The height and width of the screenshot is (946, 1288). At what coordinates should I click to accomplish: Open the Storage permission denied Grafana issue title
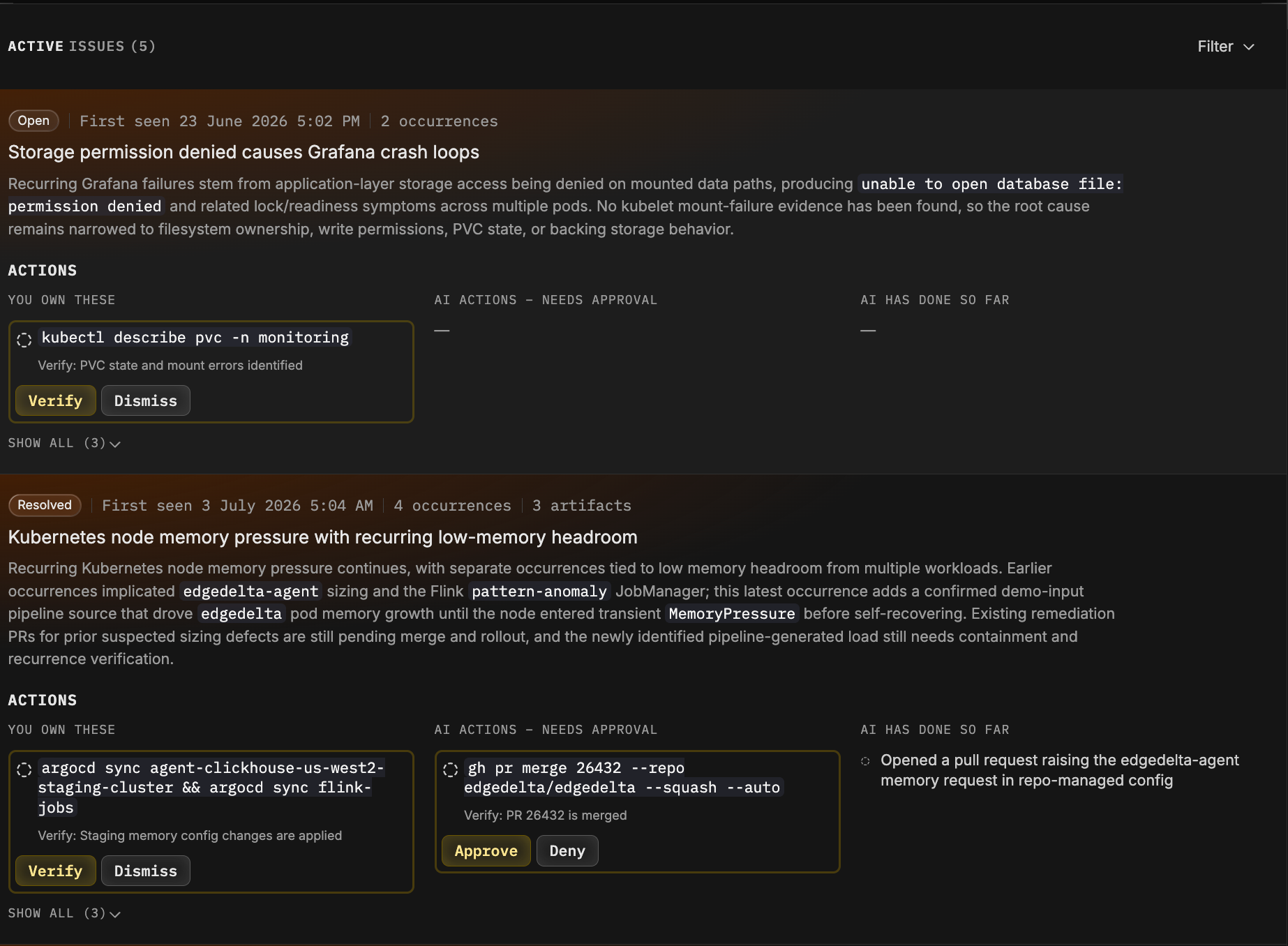pyautogui.click(x=244, y=152)
